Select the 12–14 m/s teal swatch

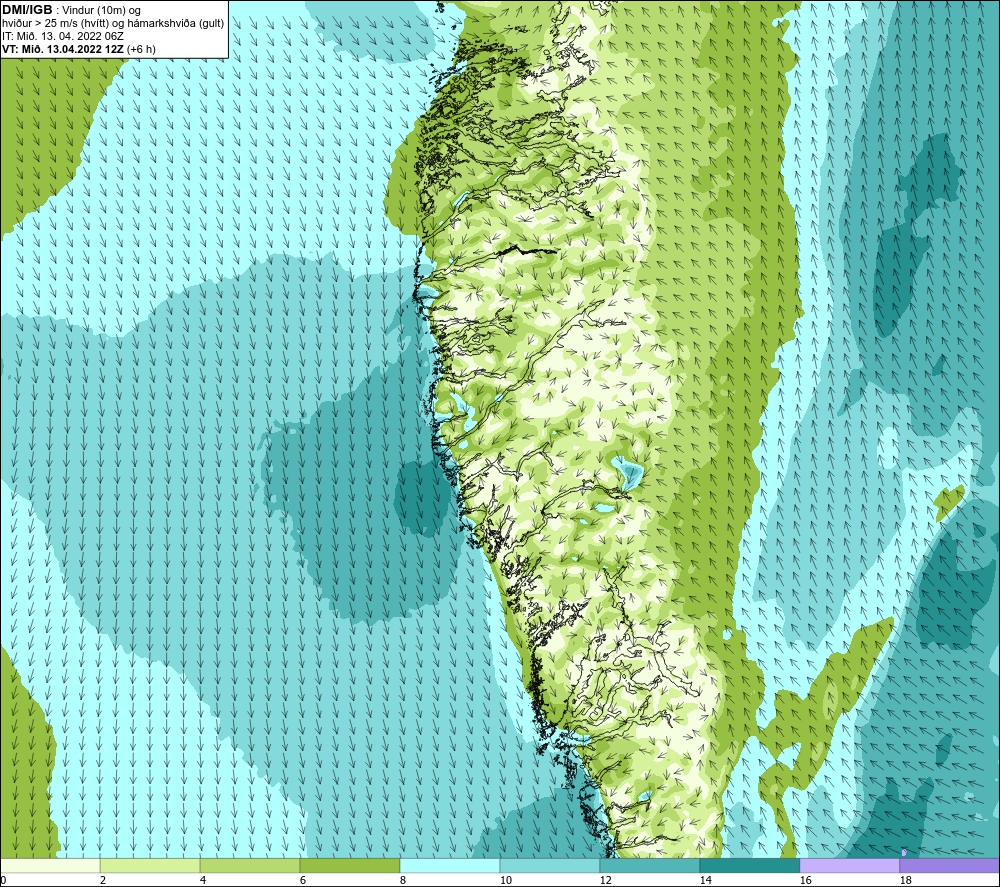click(650, 865)
